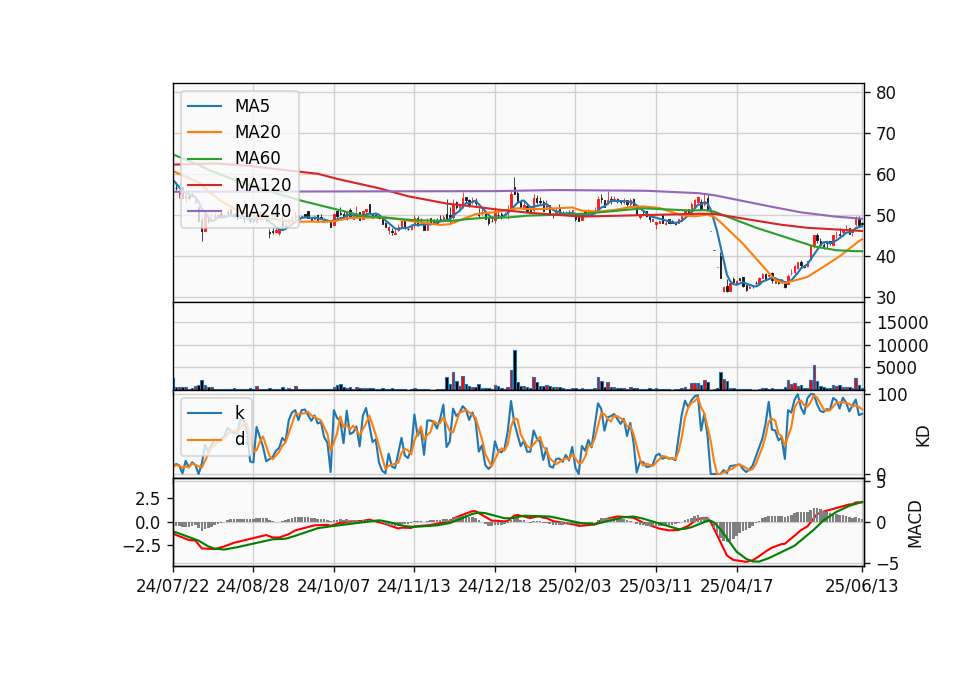
Task: Click the date label 24/07/22
Action: [173, 586]
